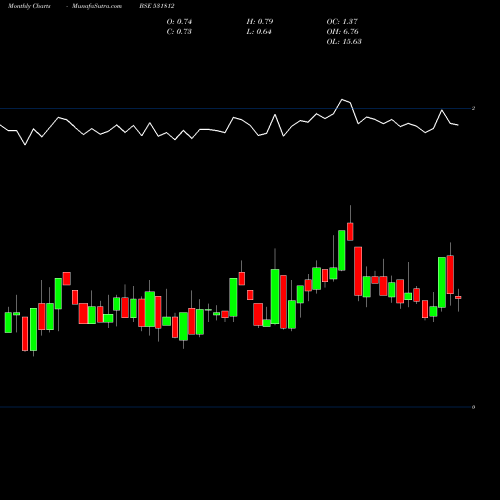The image size is (500, 500).
Task: Click the axis label '2' at right
Action: 473,108
